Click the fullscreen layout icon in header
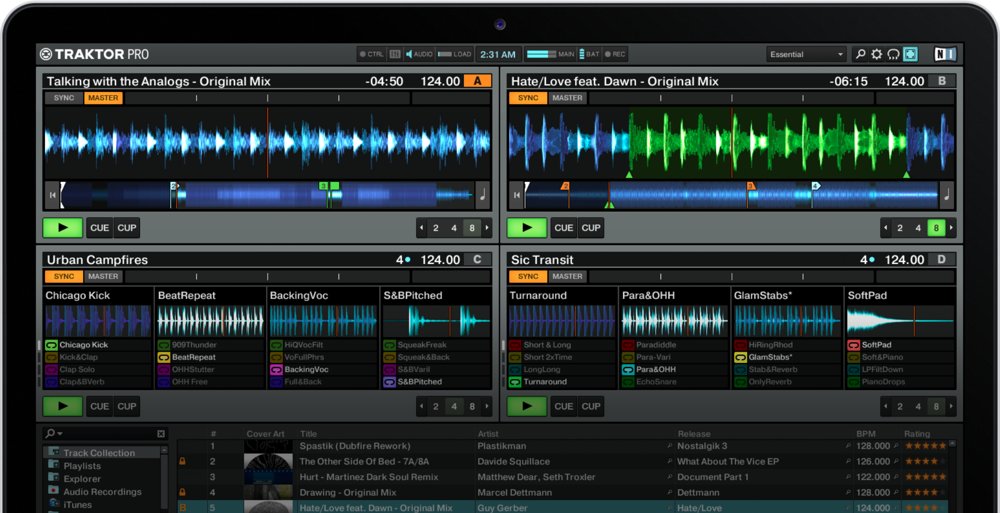Image resolution: width=1000 pixels, height=513 pixels. (910, 54)
